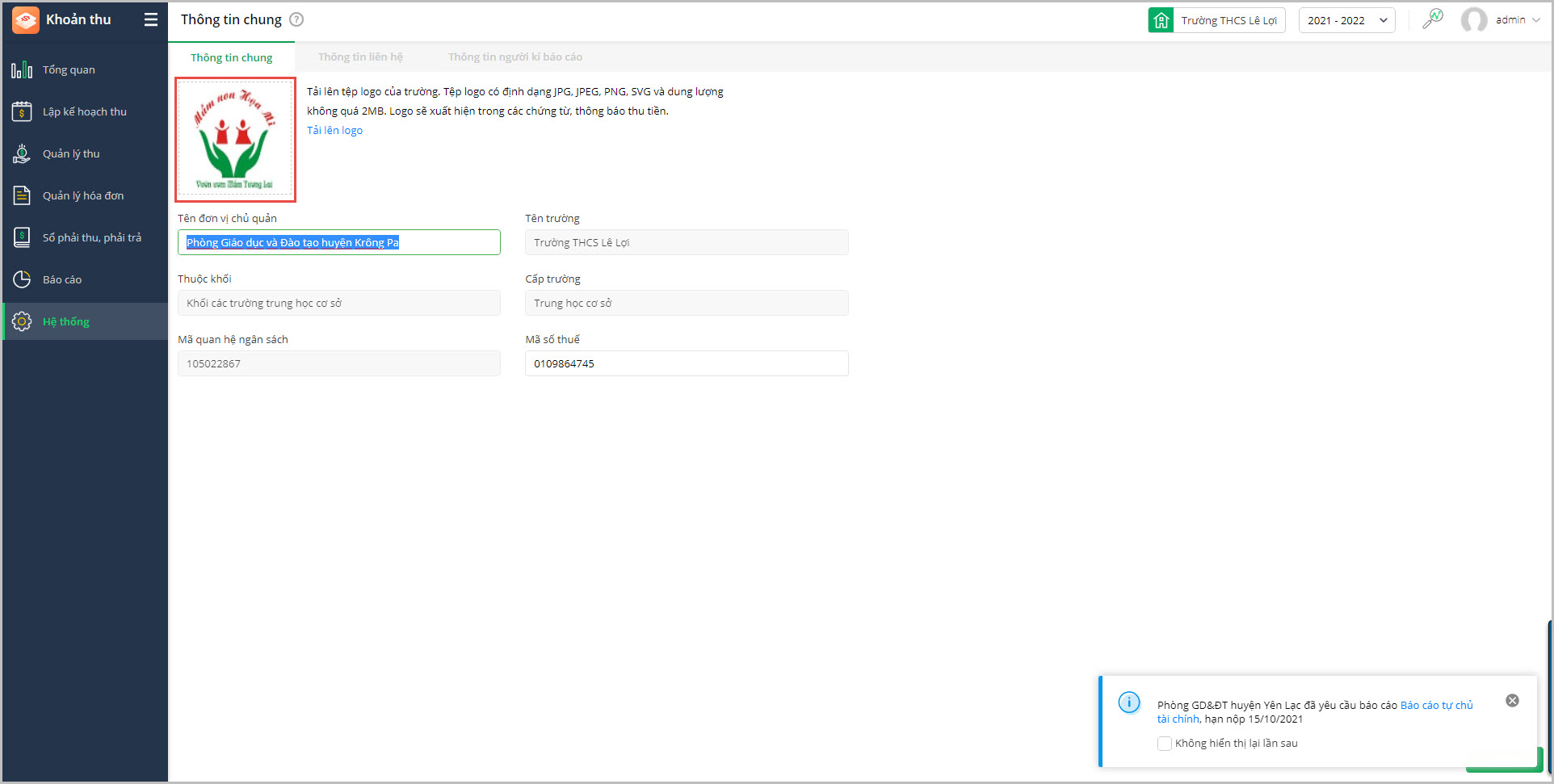Open Lập kế hoạch thu calendar icon
Screen dimensions: 1554x784
tap(22, 112)
